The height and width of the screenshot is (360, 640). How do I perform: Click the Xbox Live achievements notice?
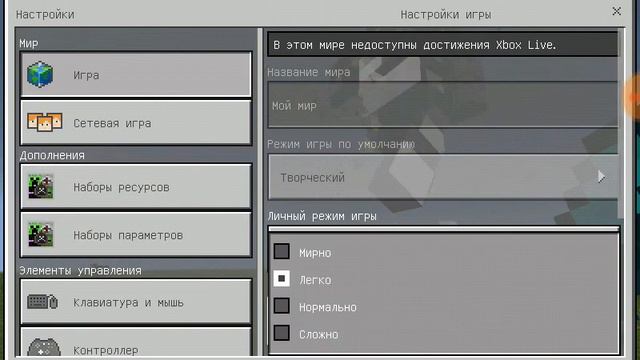(x=442, y=44)
